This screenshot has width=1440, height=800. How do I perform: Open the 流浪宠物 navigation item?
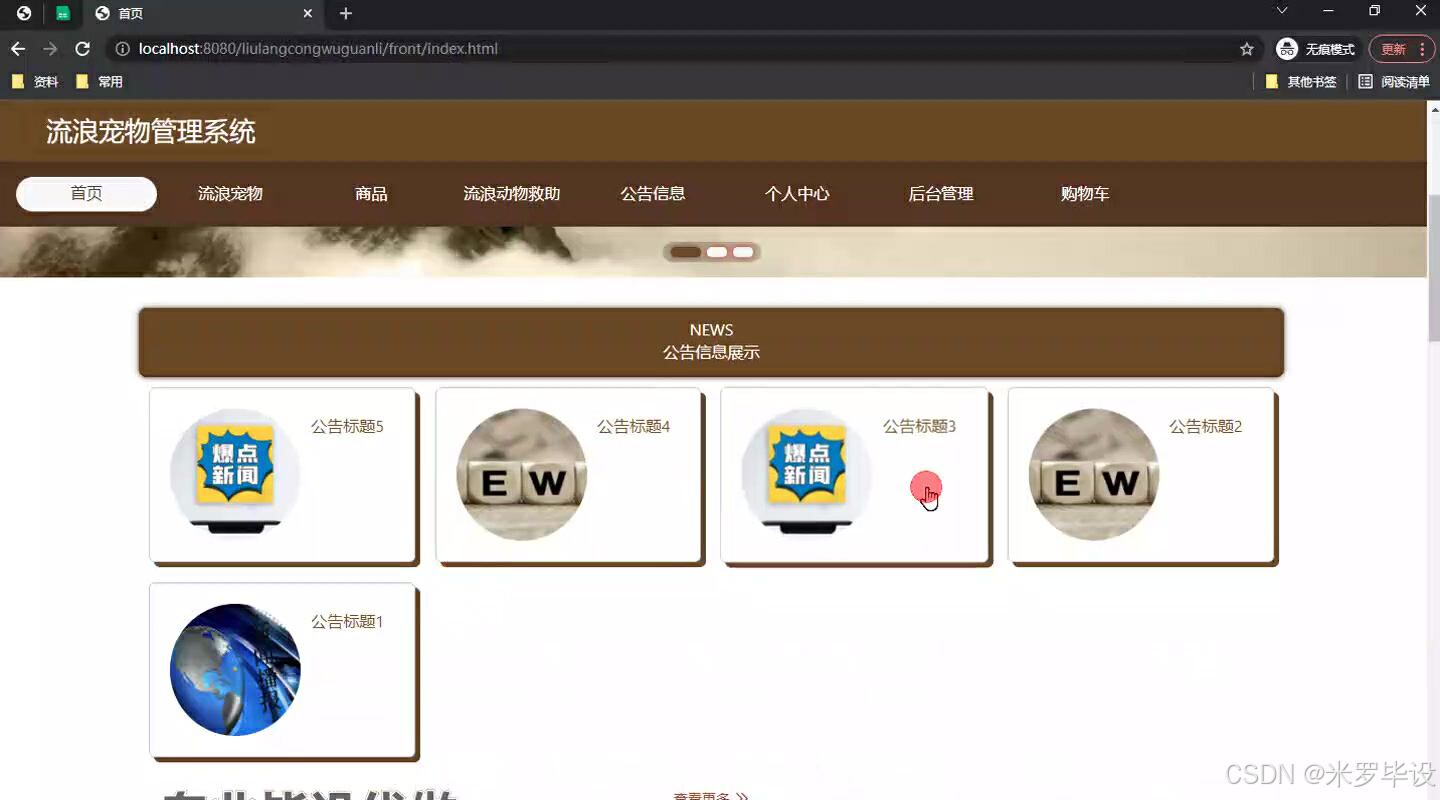230,194
